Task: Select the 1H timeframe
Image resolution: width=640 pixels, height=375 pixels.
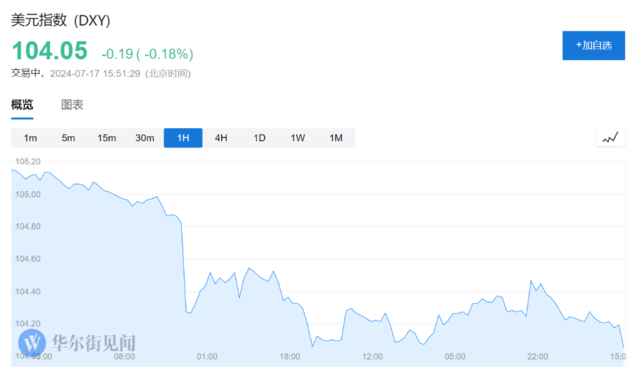Action: (x=183, y=138)
